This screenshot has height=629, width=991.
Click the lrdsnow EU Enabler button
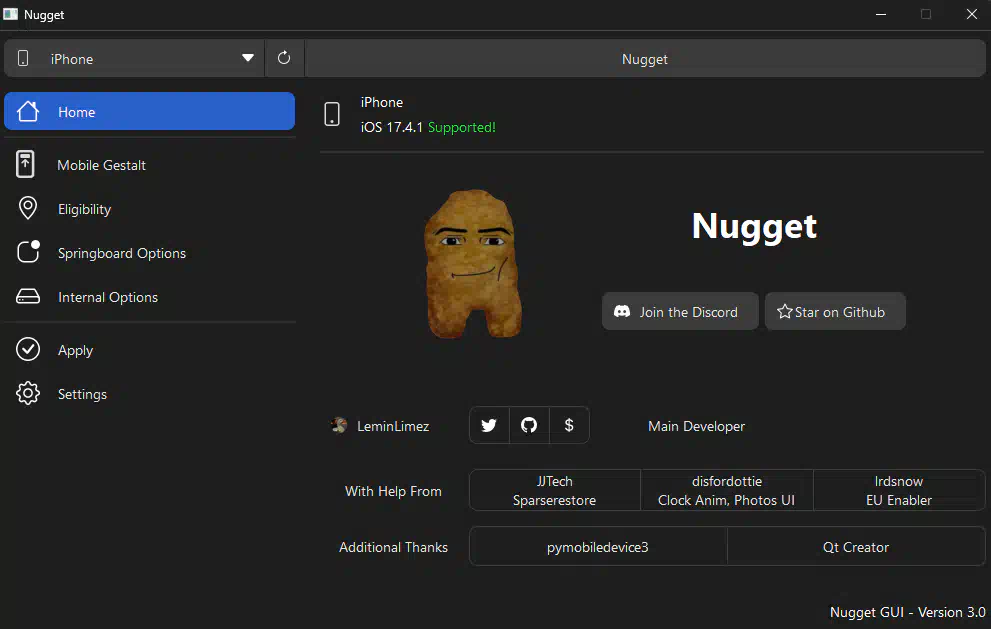coord(899,491)
